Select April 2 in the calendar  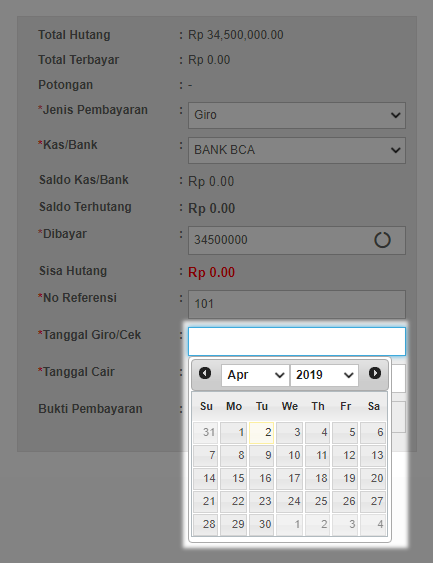(261, 433)
